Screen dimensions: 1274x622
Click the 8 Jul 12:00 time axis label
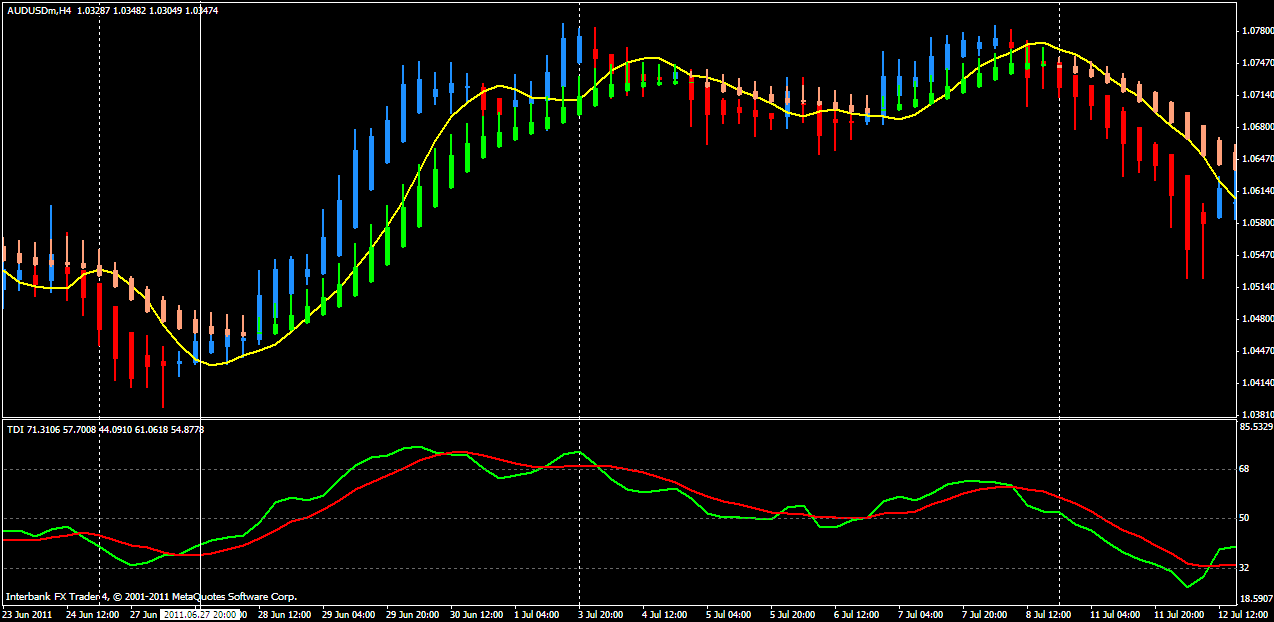(1051, 615)
